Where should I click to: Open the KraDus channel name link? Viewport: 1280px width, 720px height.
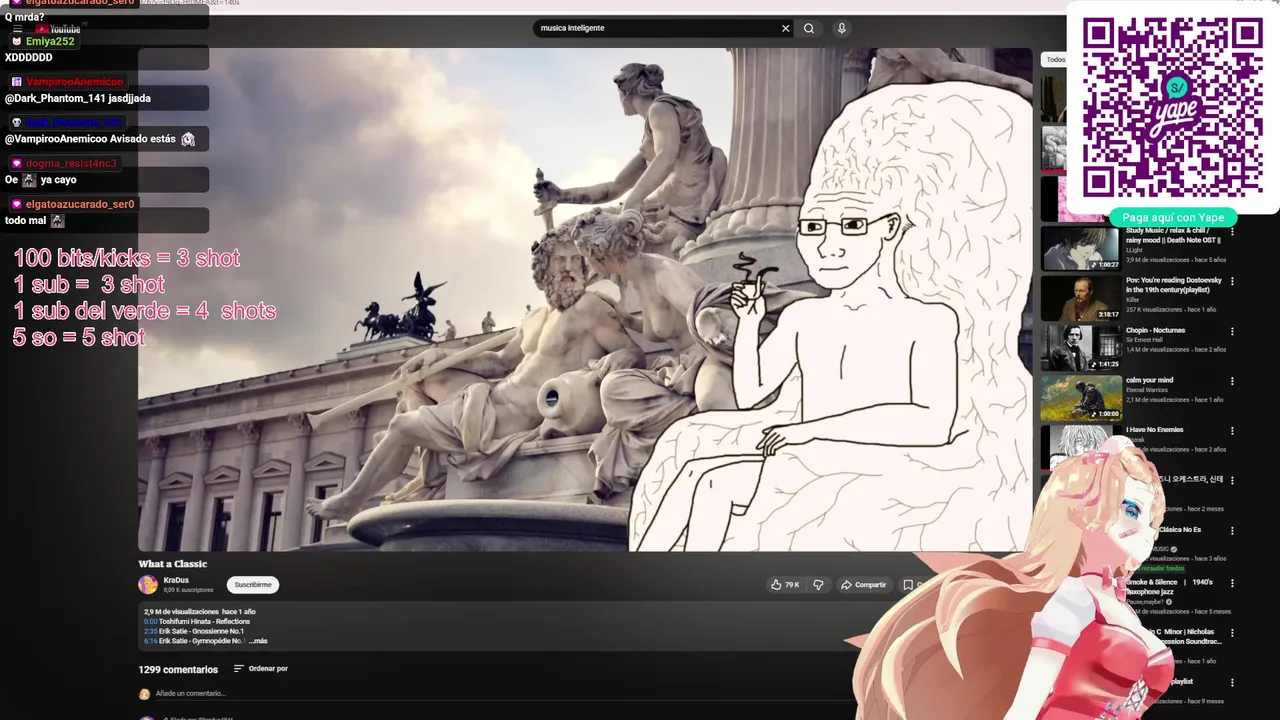176,580
